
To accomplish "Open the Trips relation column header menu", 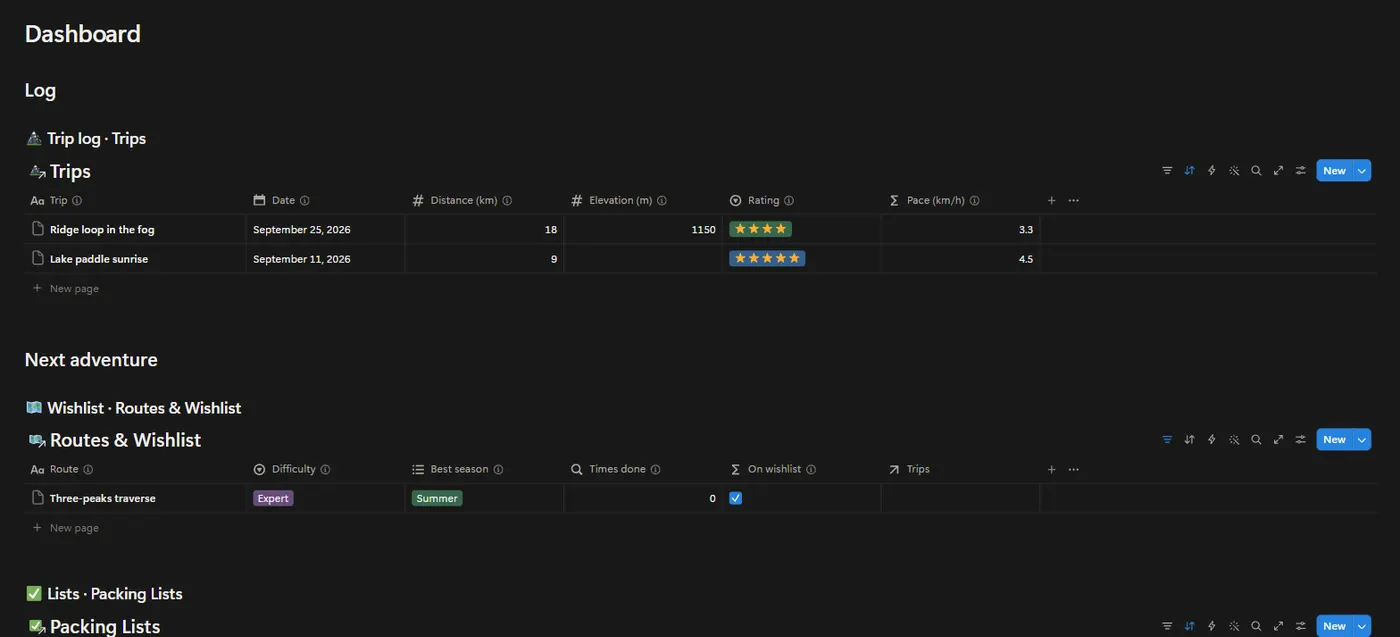I will 961,470.
